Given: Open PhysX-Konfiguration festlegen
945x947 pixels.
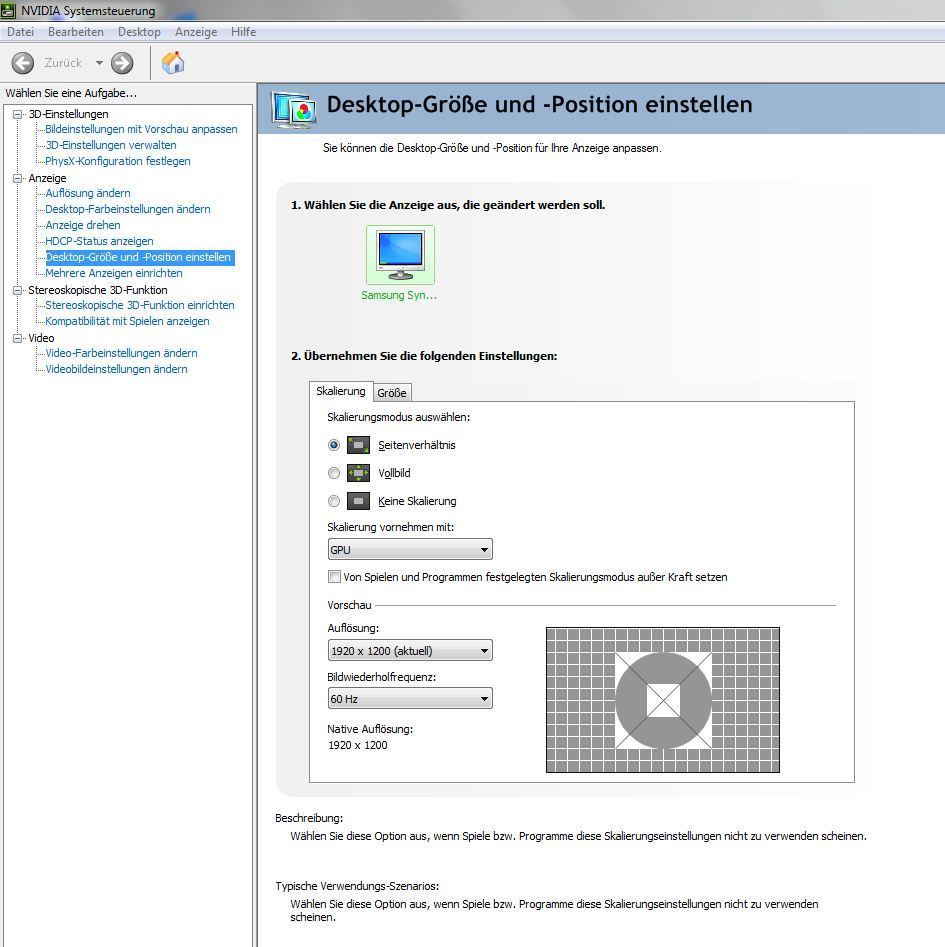Looking at the screenshot, I should tap(118, 161).
